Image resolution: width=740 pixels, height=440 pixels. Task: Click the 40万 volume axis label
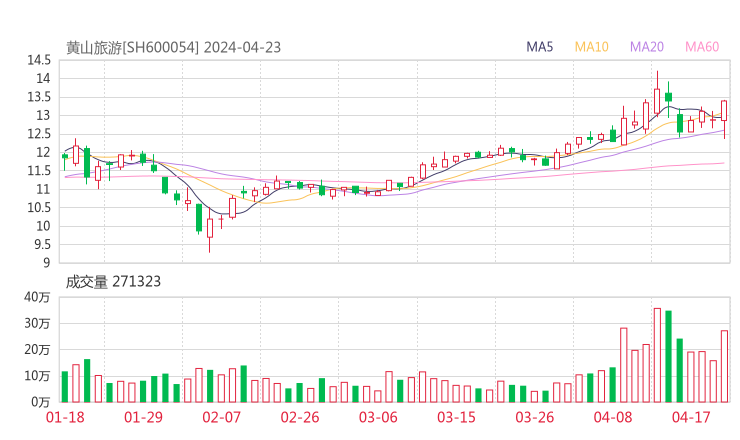[x=37, y=297]
